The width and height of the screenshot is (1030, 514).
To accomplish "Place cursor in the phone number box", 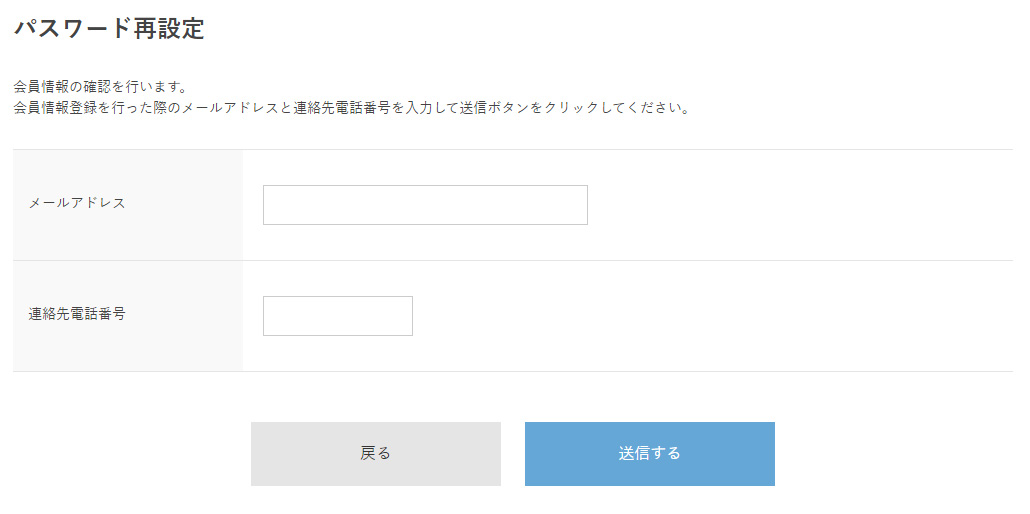I will pos(338,316).
